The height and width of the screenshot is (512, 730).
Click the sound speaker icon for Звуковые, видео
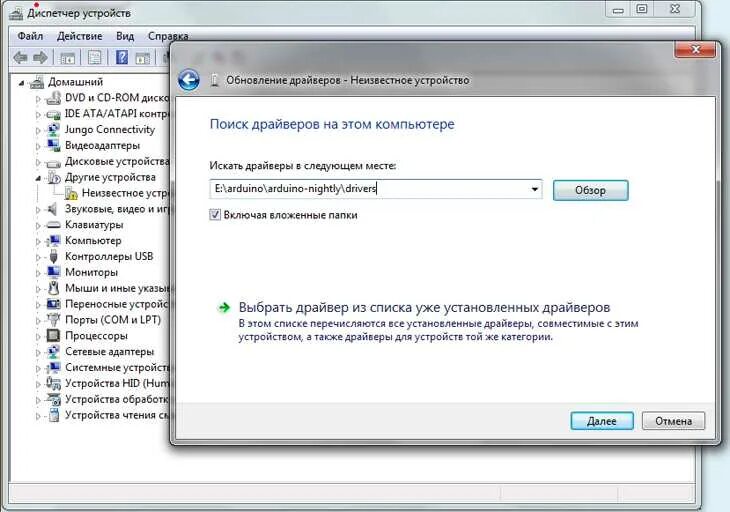tap(53, 209)
